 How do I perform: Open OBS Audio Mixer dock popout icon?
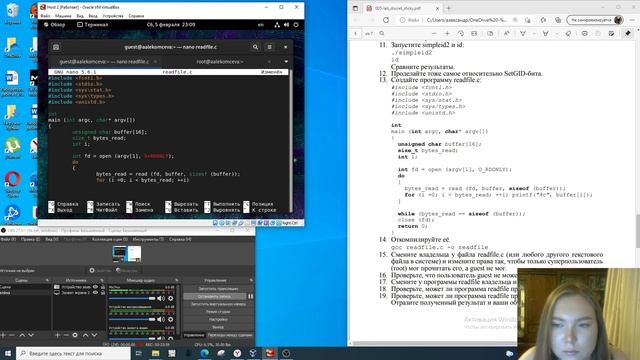176,280
